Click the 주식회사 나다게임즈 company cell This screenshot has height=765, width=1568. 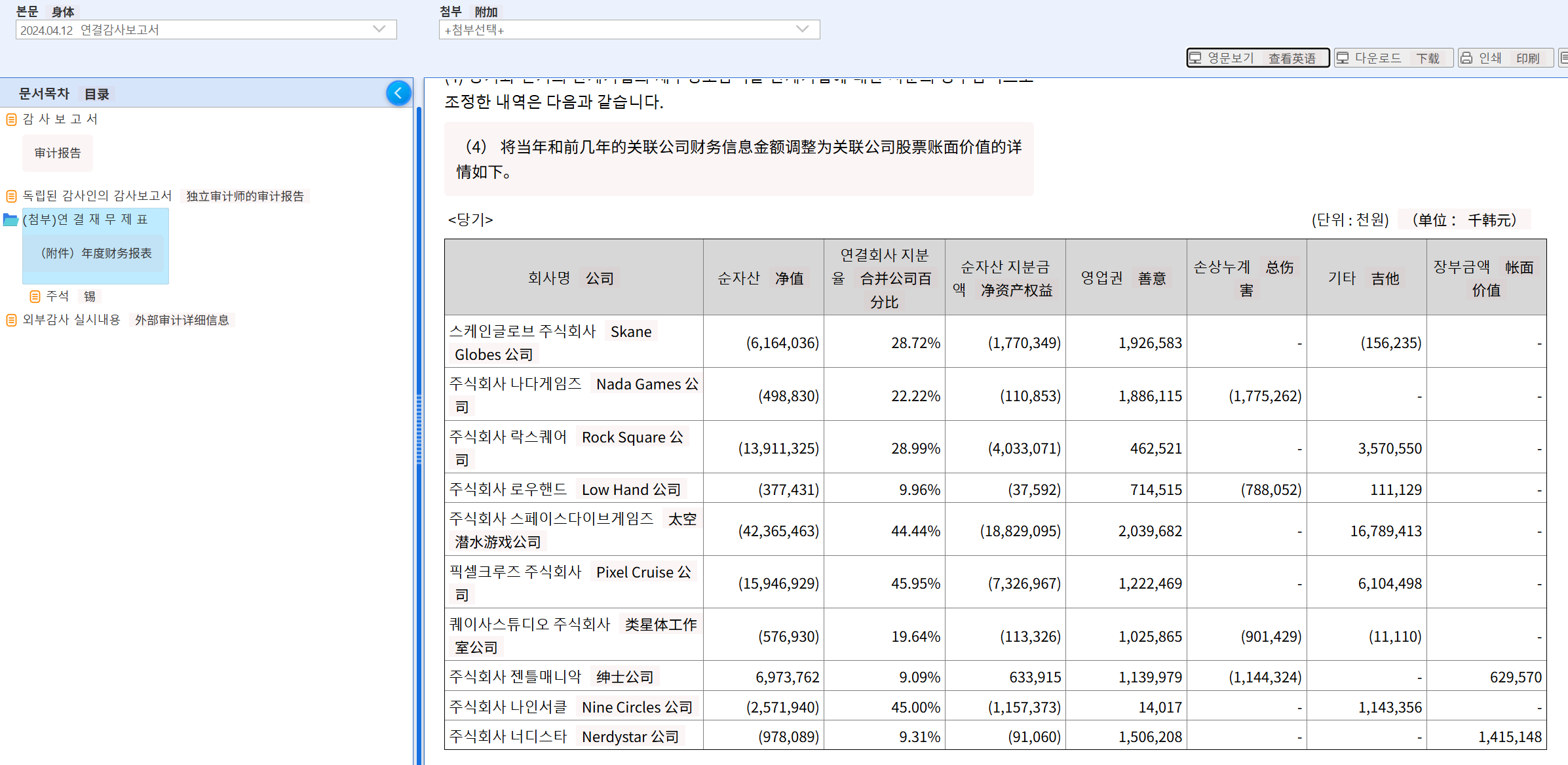coord(574,395)
